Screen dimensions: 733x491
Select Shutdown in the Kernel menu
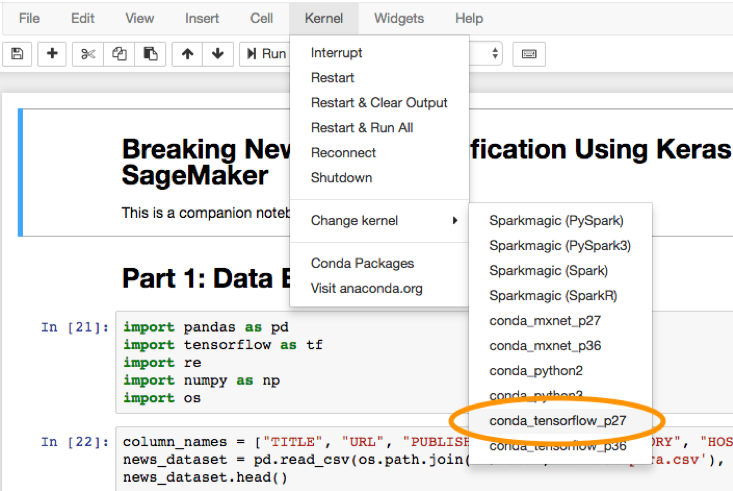tap(379, 178)
